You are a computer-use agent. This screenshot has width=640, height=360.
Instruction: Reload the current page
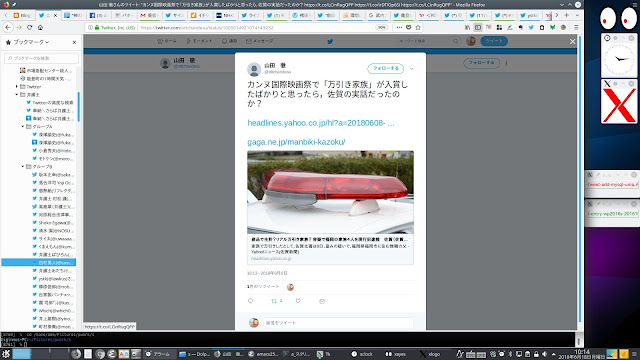point(29,27)
